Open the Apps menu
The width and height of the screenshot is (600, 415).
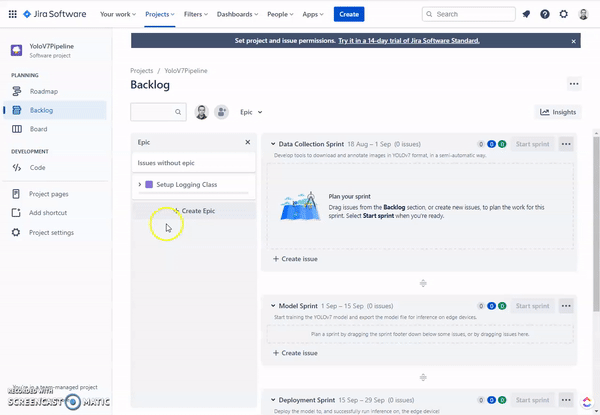click(x=313, y=14)
